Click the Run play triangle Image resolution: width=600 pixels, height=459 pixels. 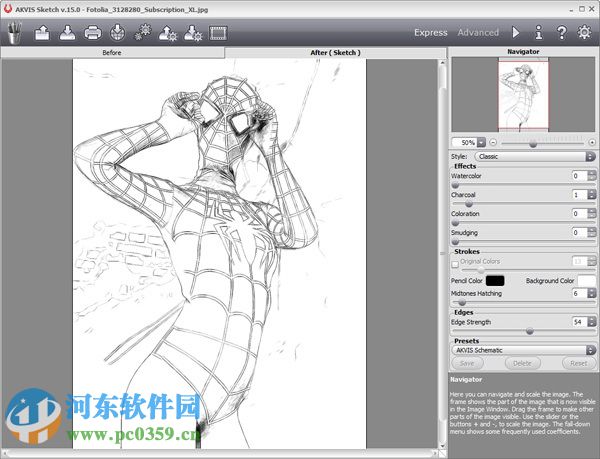(x=516, y=33)
